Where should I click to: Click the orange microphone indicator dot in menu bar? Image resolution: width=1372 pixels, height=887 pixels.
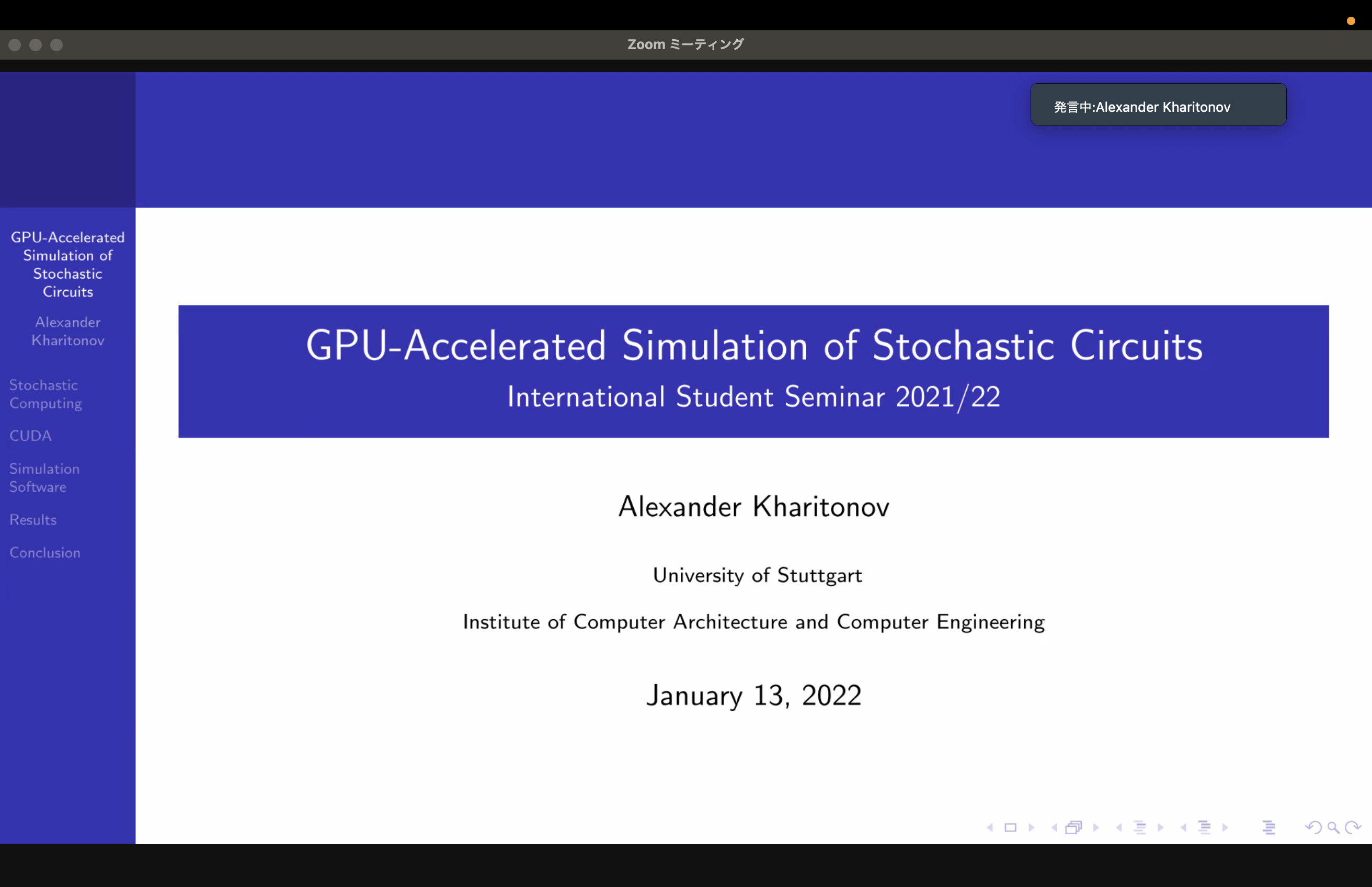[x=1351, y=21]
